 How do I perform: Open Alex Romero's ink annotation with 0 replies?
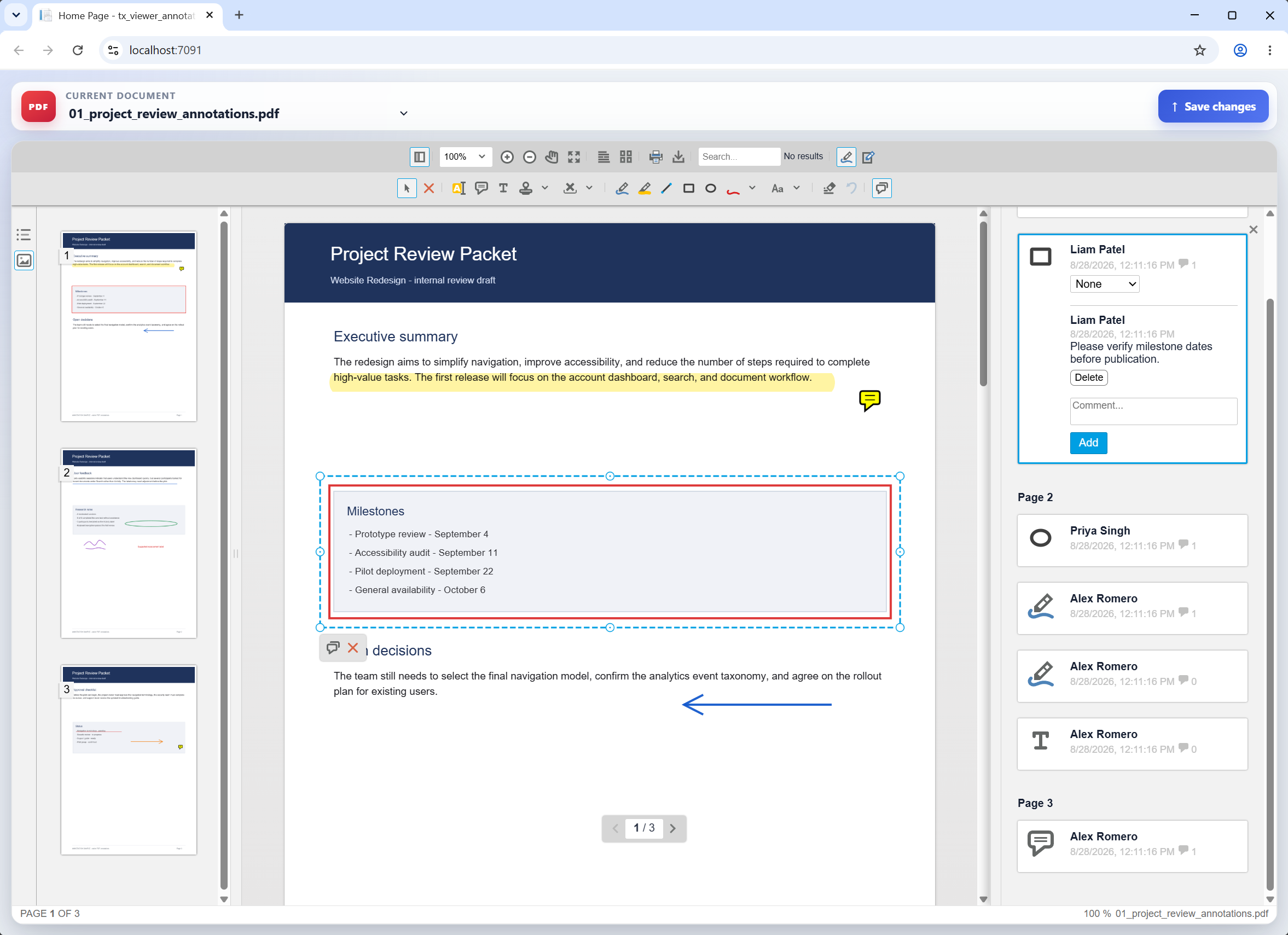1132,676
